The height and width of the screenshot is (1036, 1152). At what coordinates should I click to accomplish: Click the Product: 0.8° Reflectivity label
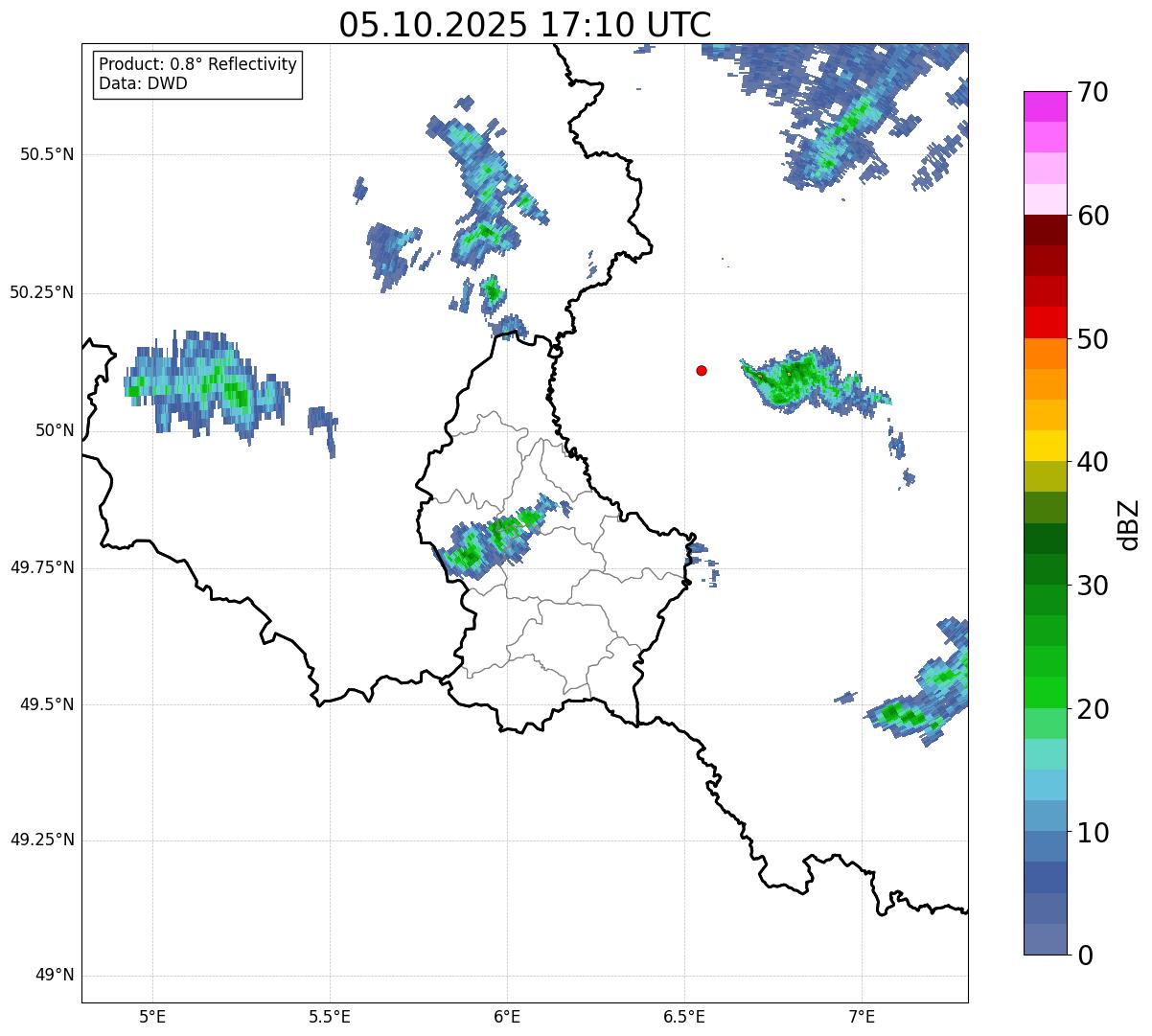(x=197, y=64)
